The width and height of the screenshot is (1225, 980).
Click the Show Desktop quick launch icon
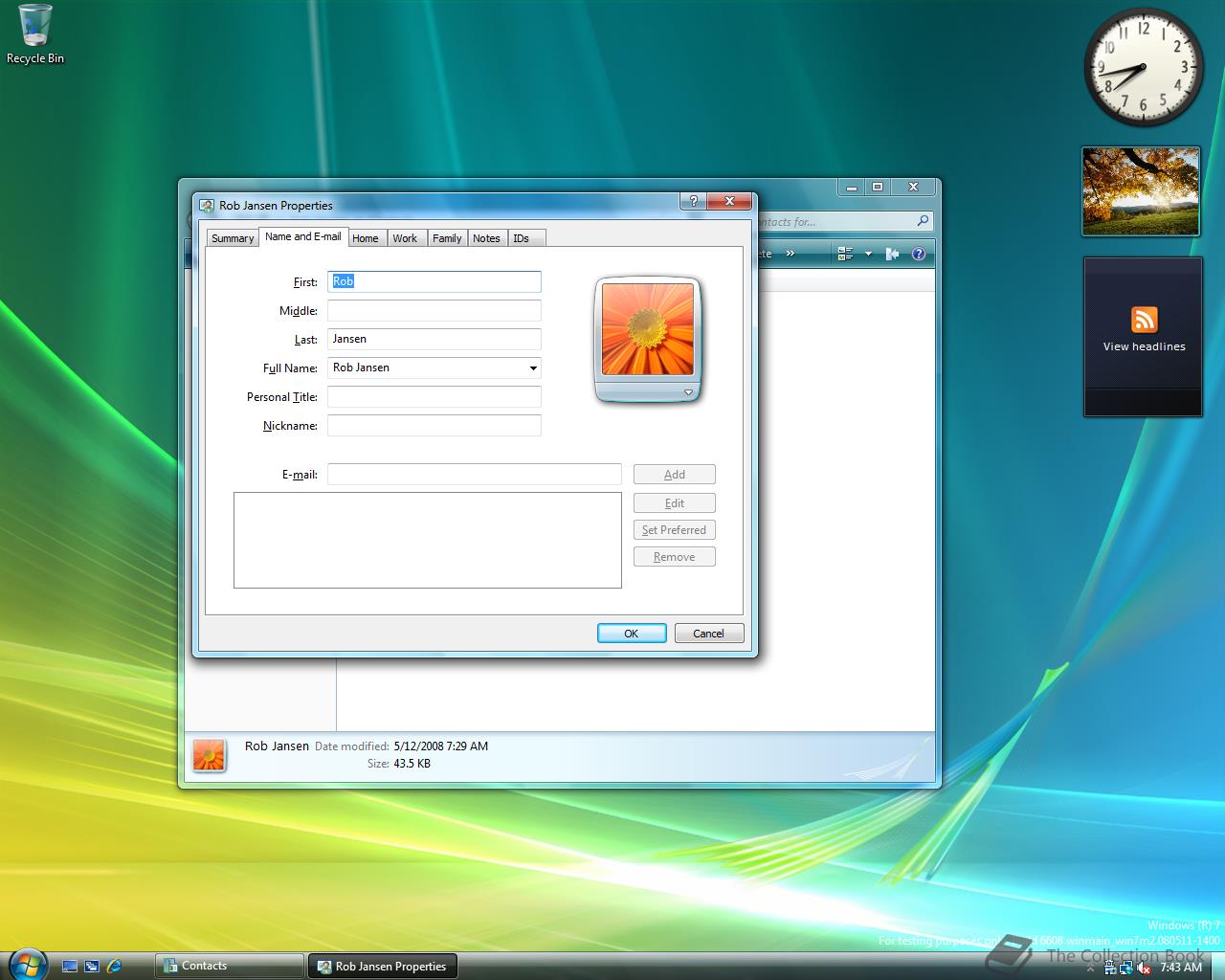[70, 967]
